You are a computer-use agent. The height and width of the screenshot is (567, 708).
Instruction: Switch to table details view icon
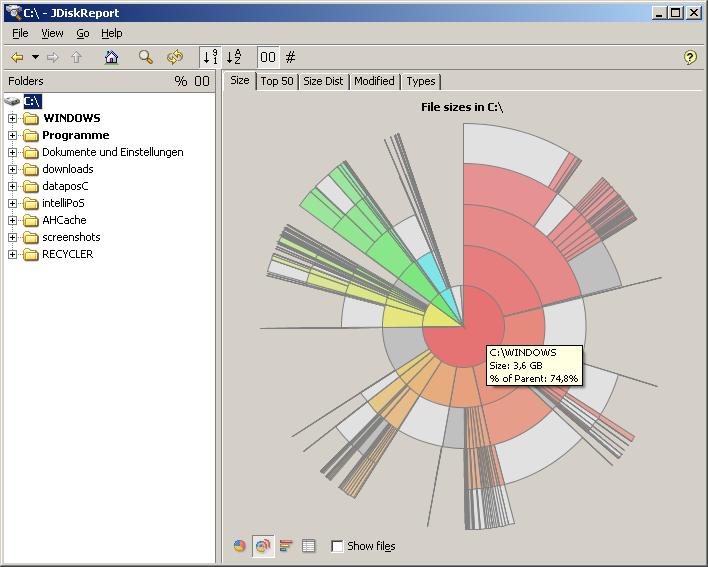(308, 546)
